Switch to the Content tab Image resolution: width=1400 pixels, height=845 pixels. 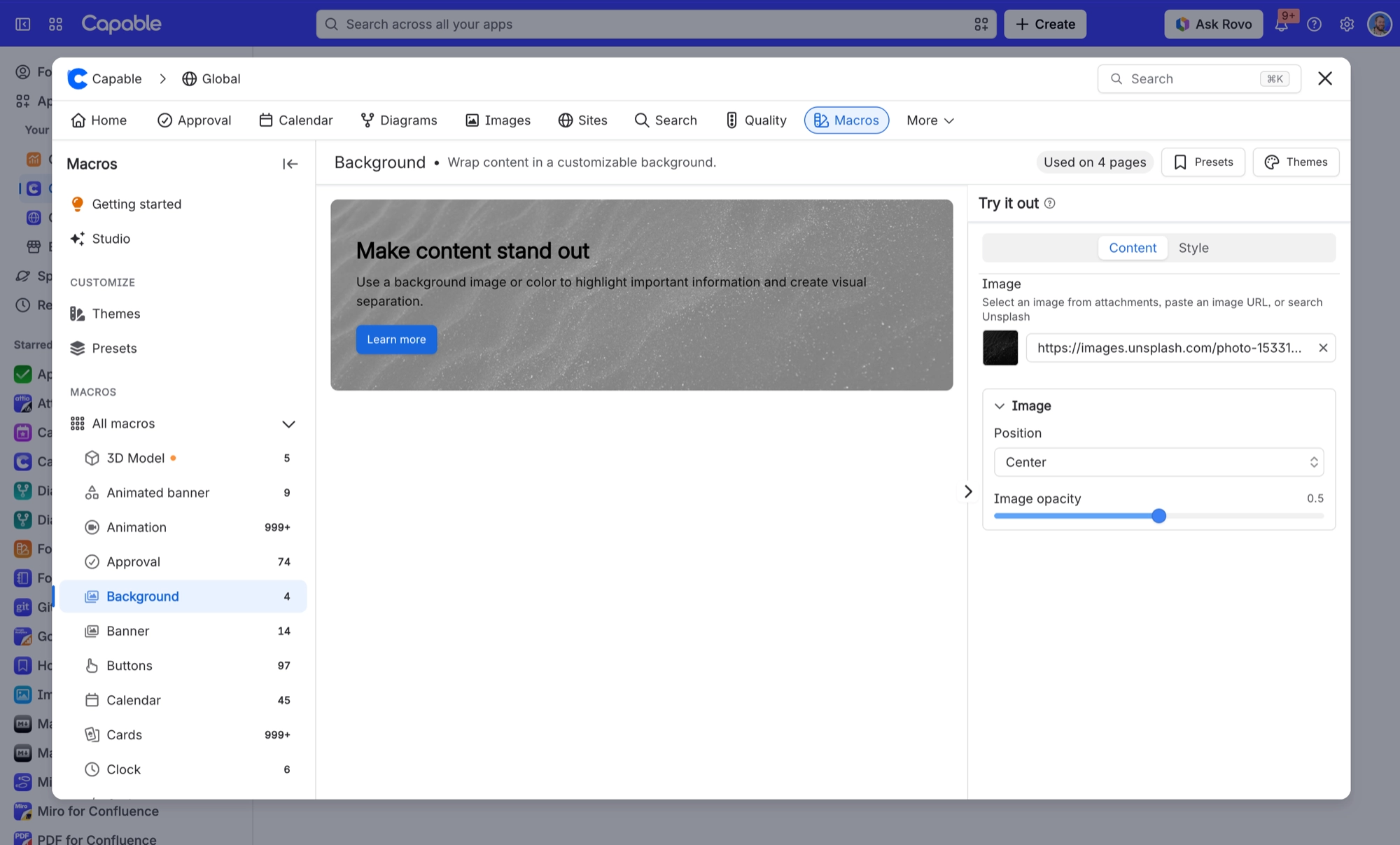click(x=1133, y=248)
